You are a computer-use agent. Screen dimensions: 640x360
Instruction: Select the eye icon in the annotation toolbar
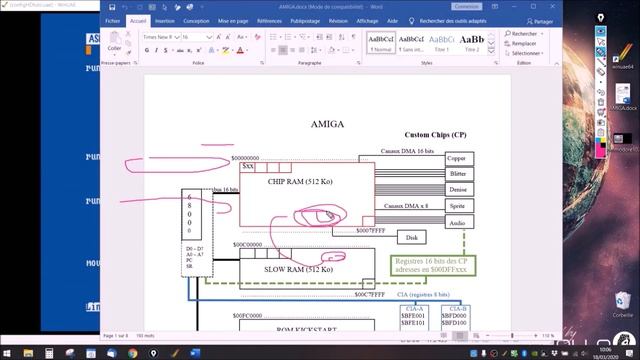[601, 31]
